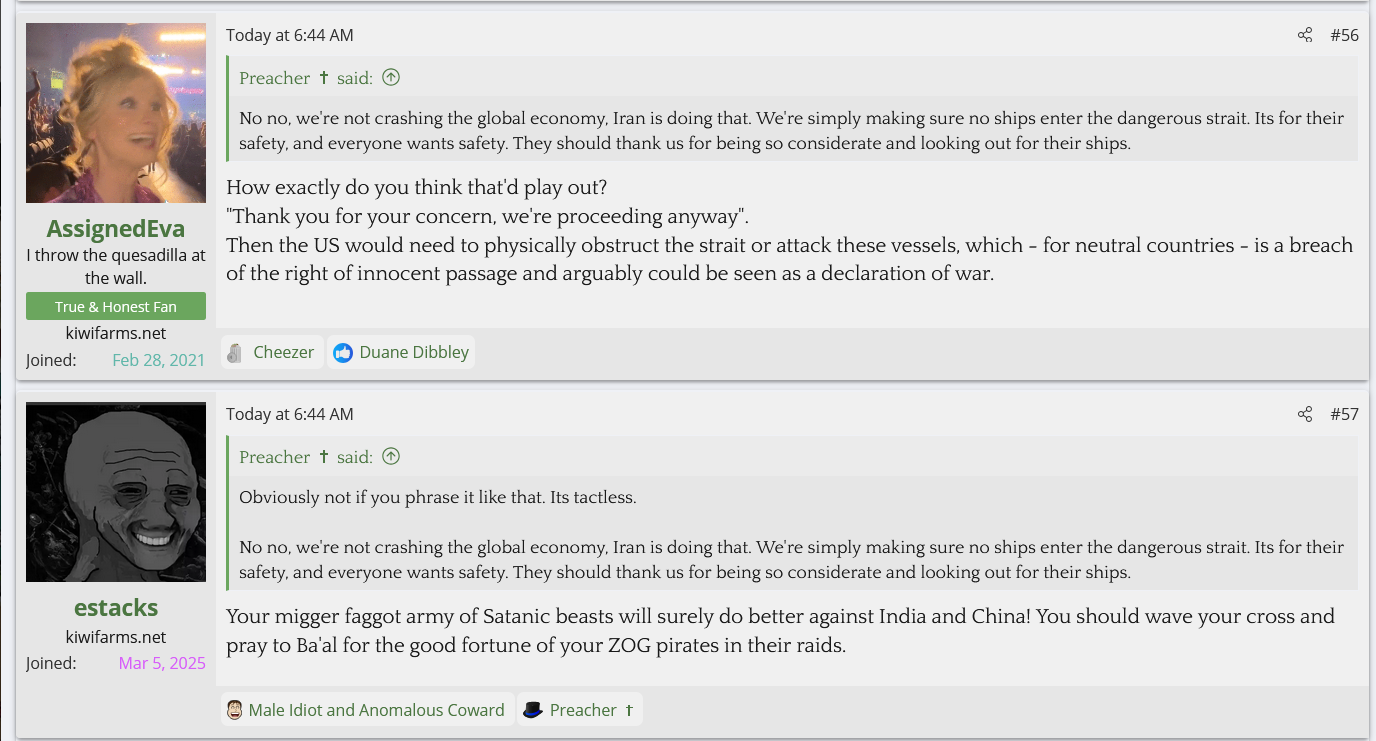Jump to quoted post arrow in post #56

pyautogui.click(x=391, y=78)
